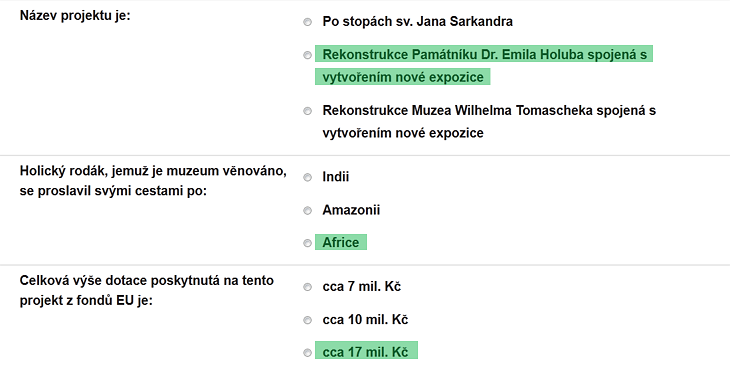Click the question text Název projektu je

(x=75, y=16)
